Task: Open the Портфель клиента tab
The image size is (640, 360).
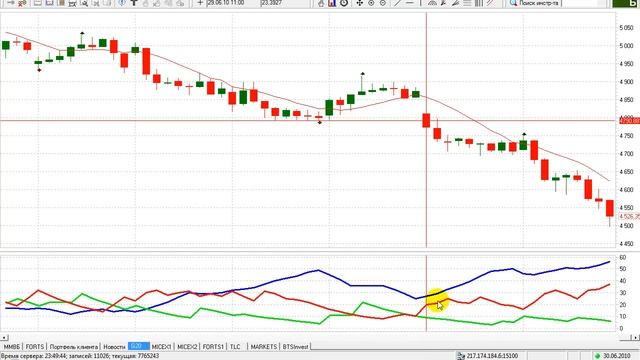Action: pyautogui.click(x=73, y=347)
